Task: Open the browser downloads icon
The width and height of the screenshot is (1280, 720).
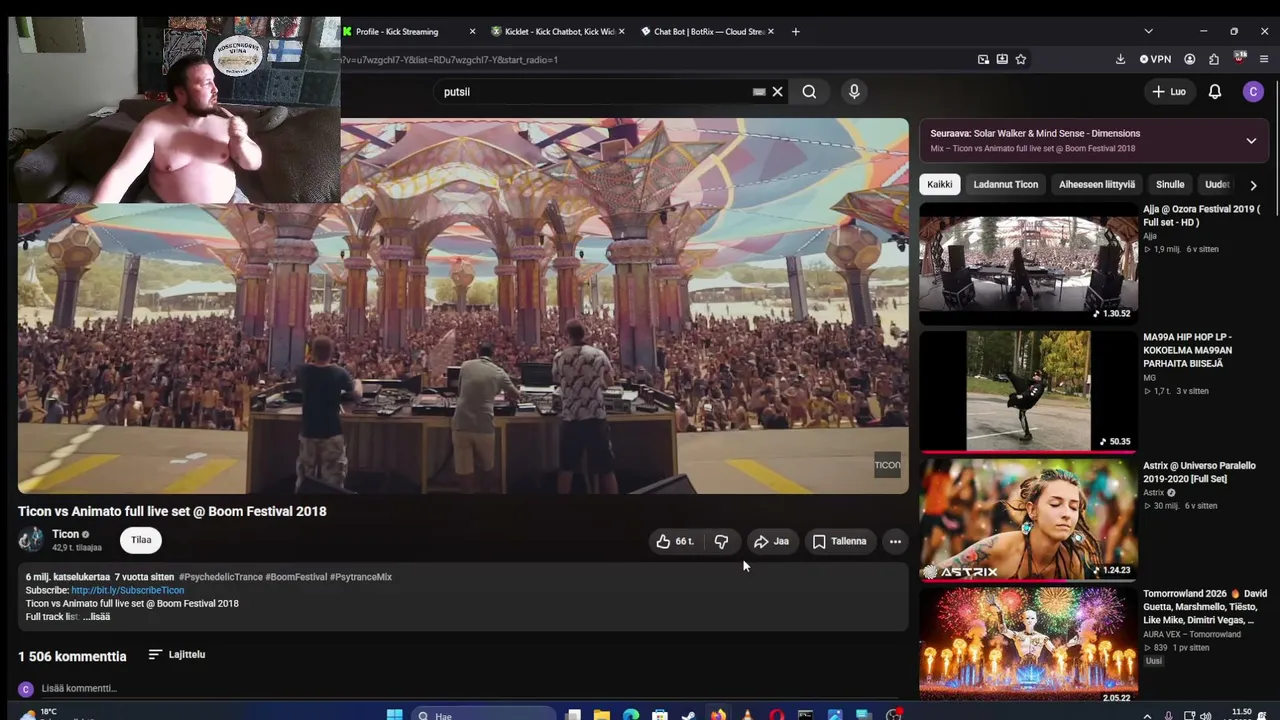Action: (x=1120, y=59)
